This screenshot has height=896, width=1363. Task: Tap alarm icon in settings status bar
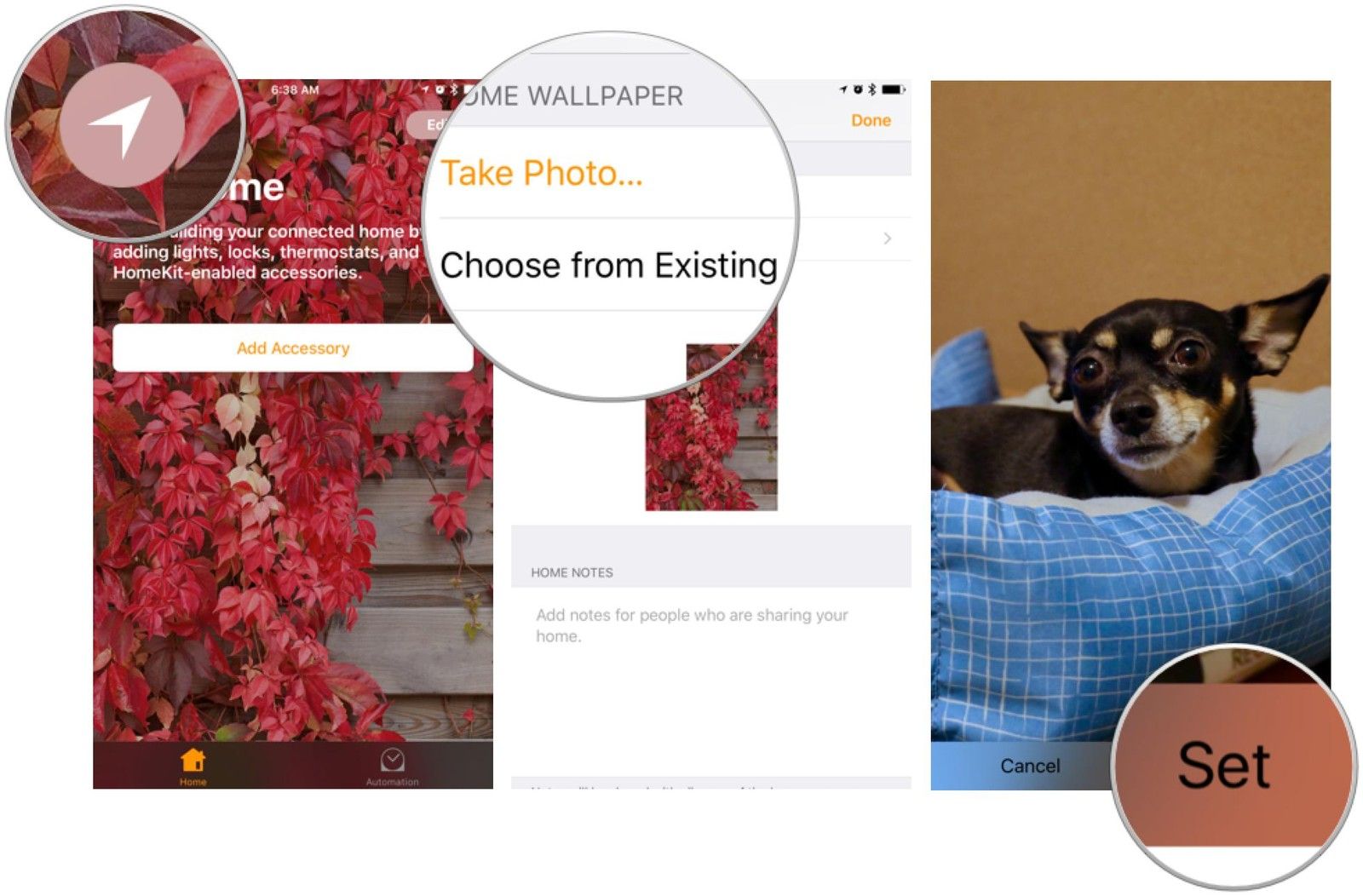(x=858, y=89)
